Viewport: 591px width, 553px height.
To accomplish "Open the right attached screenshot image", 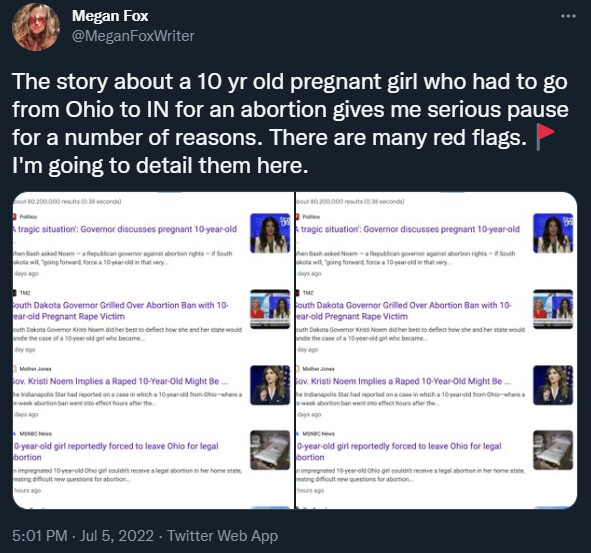I will (x=436, y=350).
